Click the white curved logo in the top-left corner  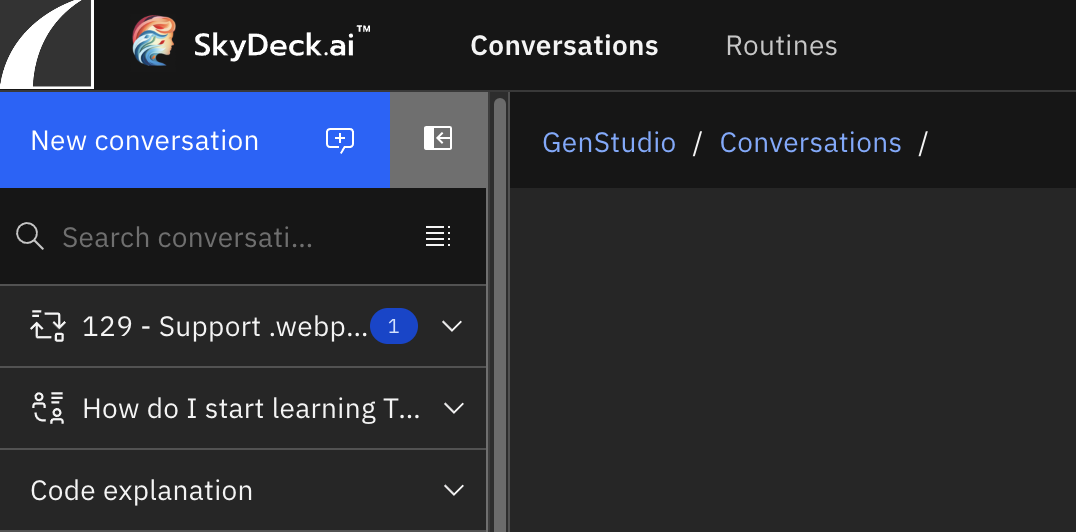coord(46,44)
